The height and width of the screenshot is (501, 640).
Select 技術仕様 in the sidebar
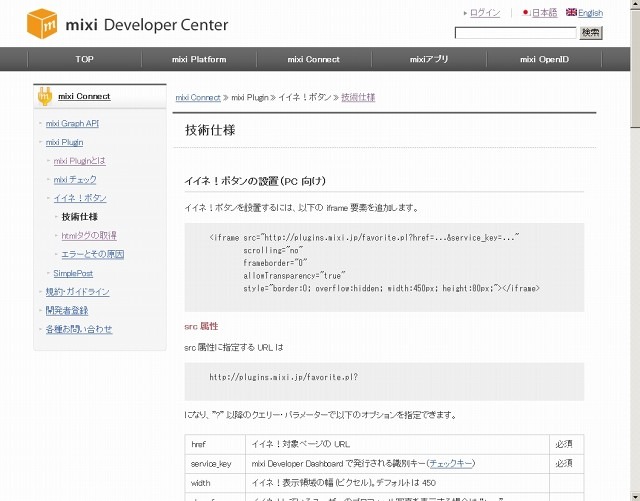[x=80, y=217]
